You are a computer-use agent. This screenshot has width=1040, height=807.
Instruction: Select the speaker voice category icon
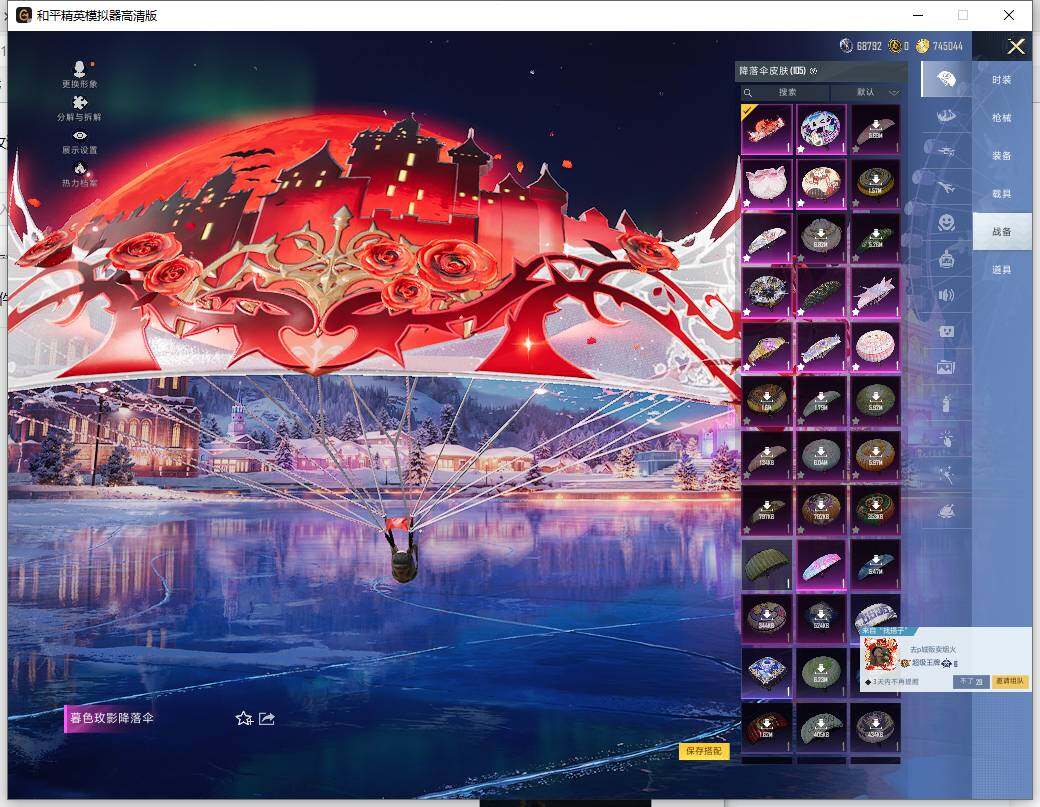tap(946, 295)
